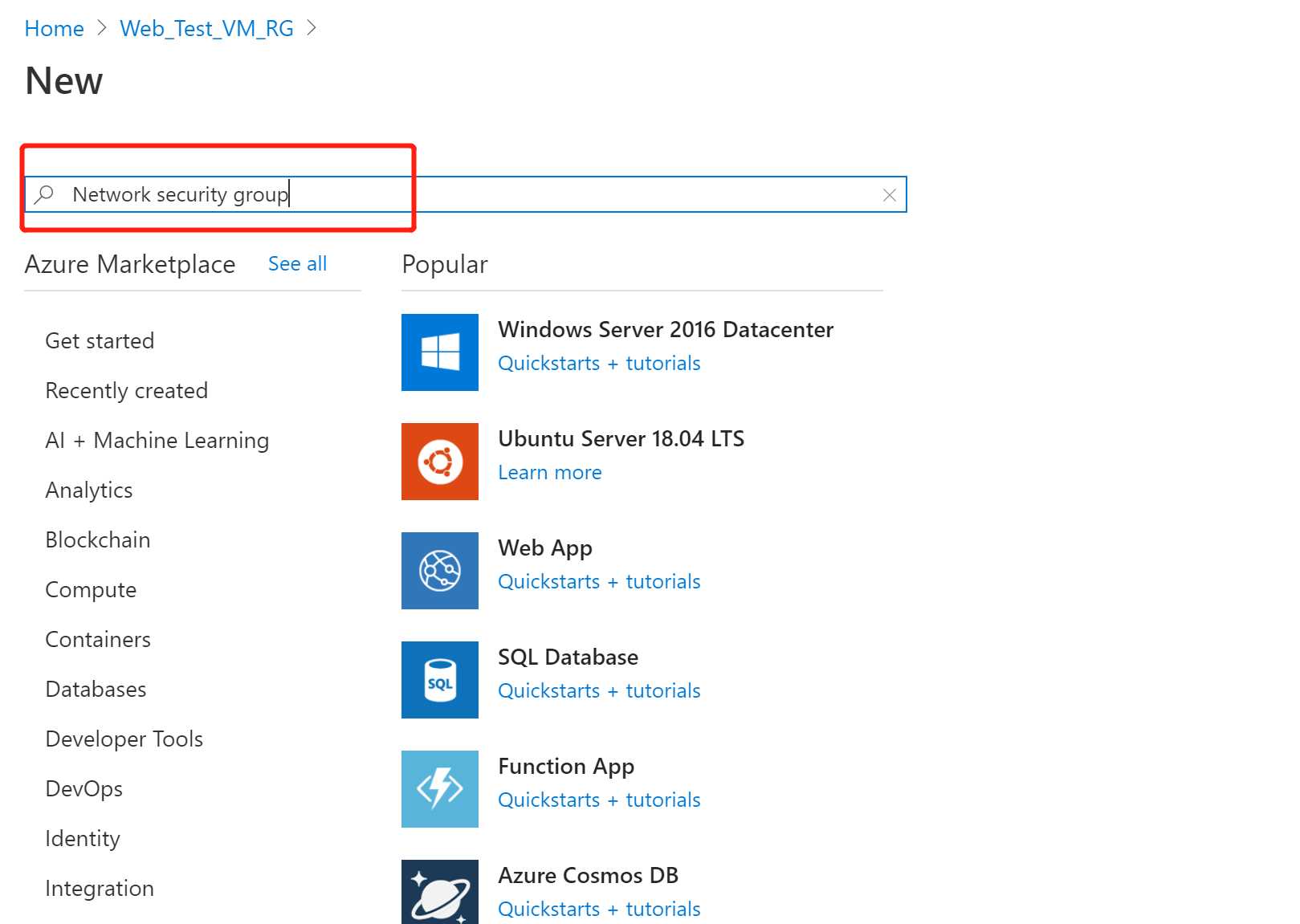This screenshot has height=924, width=1300.
Task: Select the Get started category
Action: click(100, 341)
